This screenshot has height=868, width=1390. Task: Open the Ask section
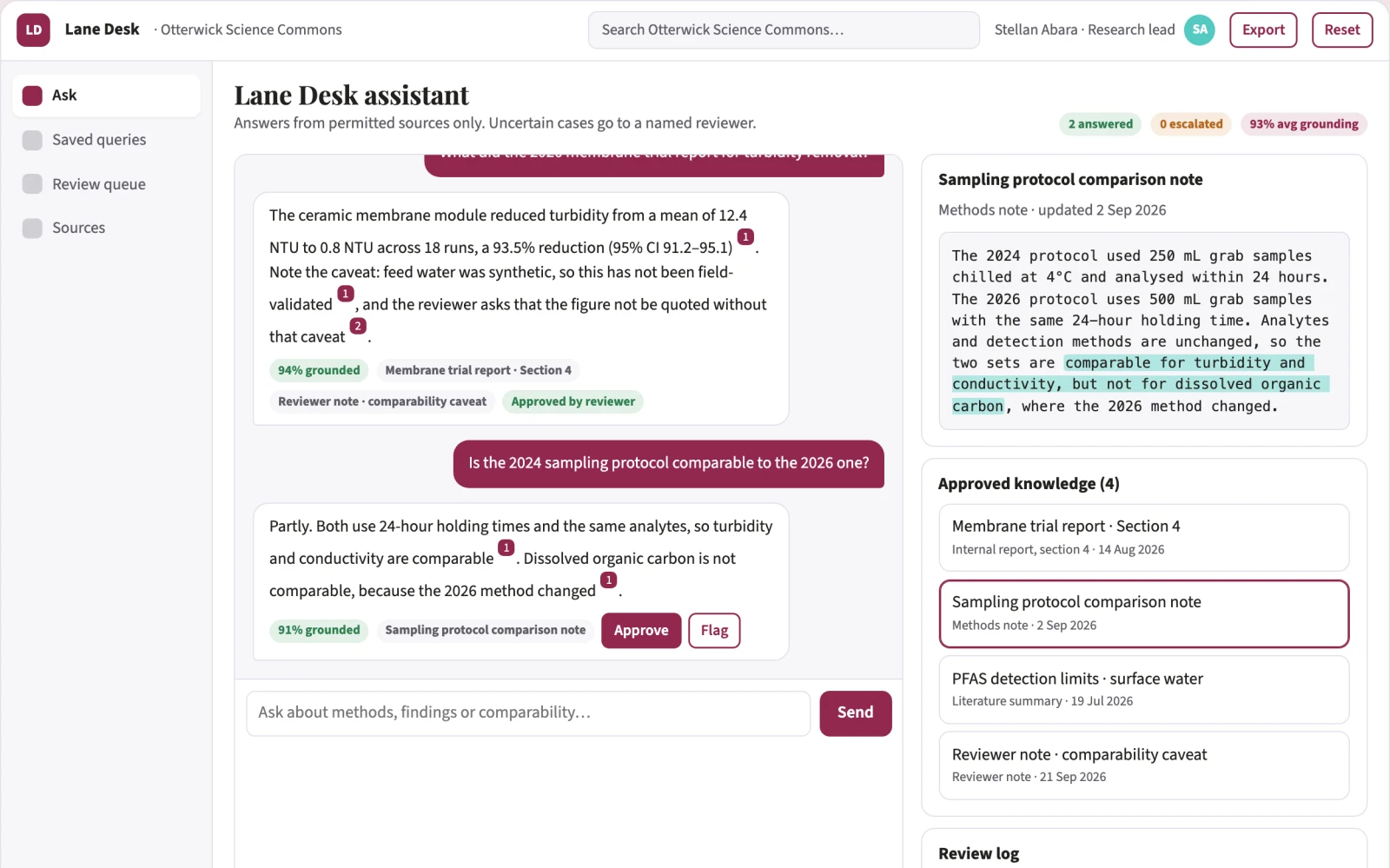pos(106,96)
